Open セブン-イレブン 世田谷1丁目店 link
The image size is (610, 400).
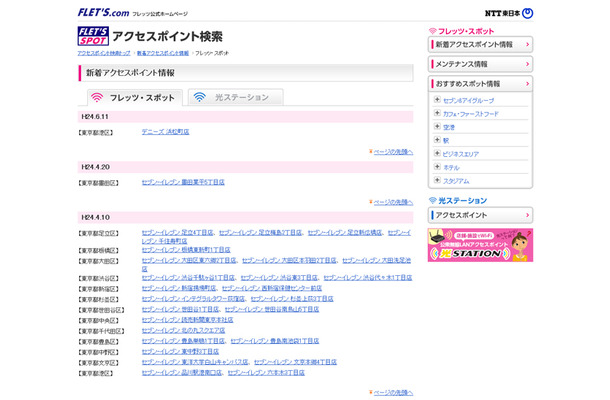[180, 309]
